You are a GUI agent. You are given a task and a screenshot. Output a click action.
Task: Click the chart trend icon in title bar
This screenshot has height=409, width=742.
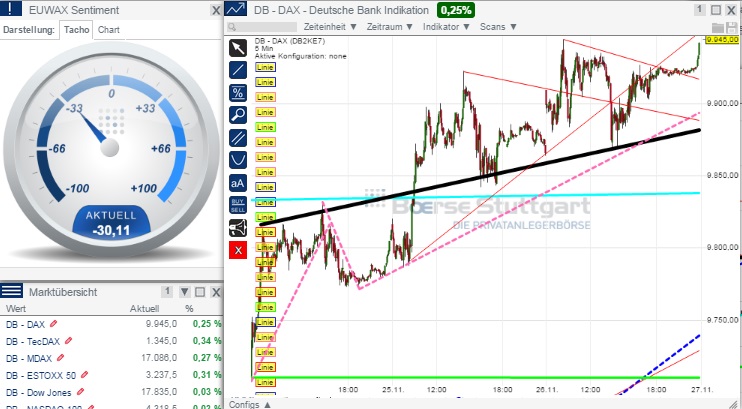pyautogui.click(x=236, y=9)
